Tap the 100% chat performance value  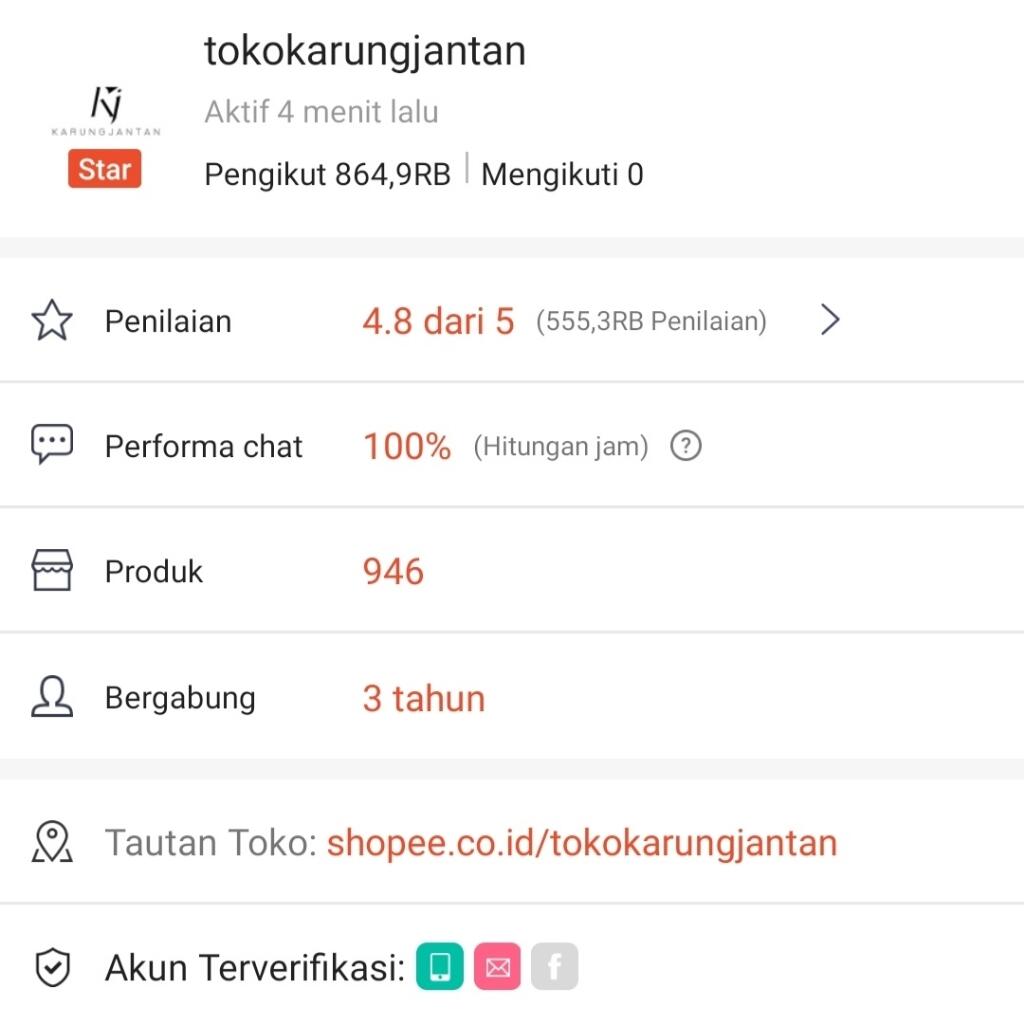pyautogui.click(x=407, y=447)
